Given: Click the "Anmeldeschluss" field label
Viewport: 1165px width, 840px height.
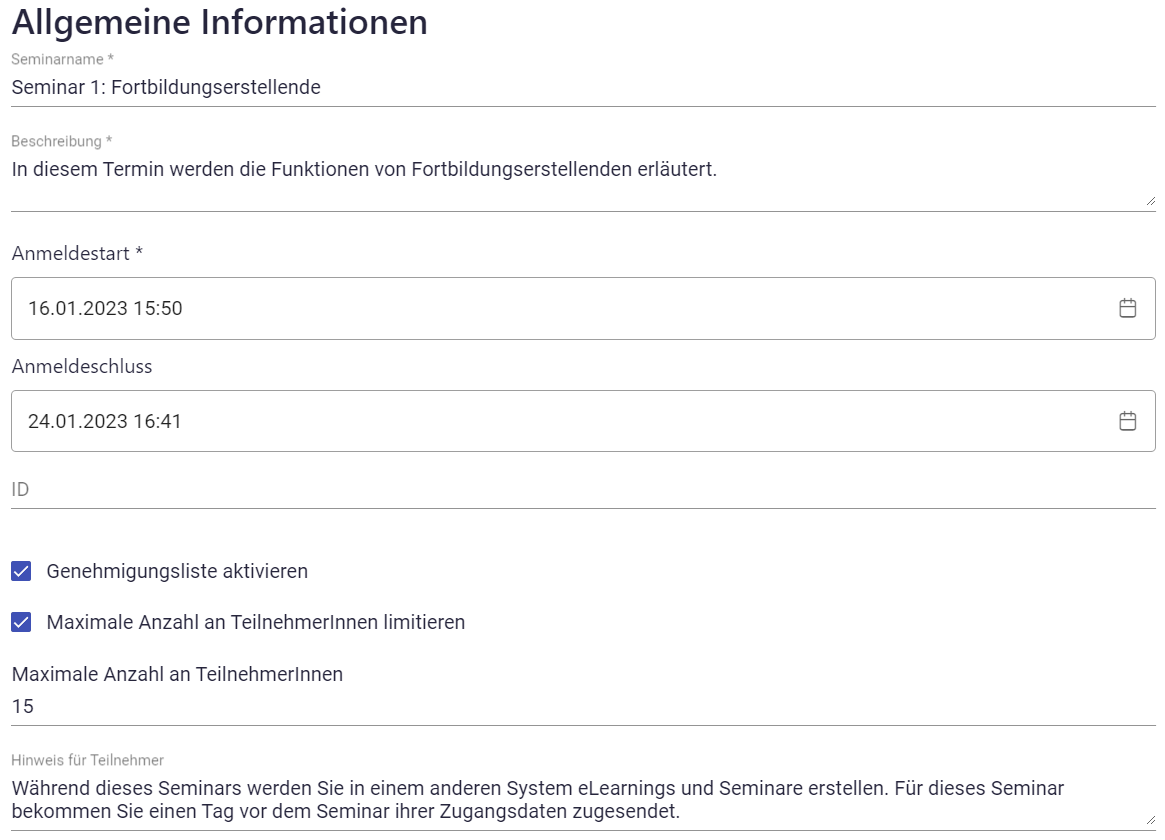Looking at the screenshot, I should coord(82,367).
